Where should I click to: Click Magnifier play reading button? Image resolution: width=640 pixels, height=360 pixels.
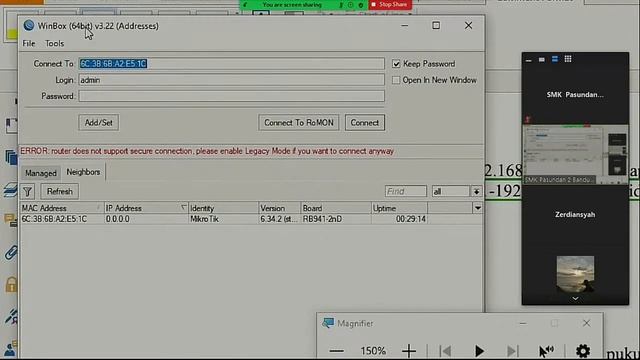479,351
